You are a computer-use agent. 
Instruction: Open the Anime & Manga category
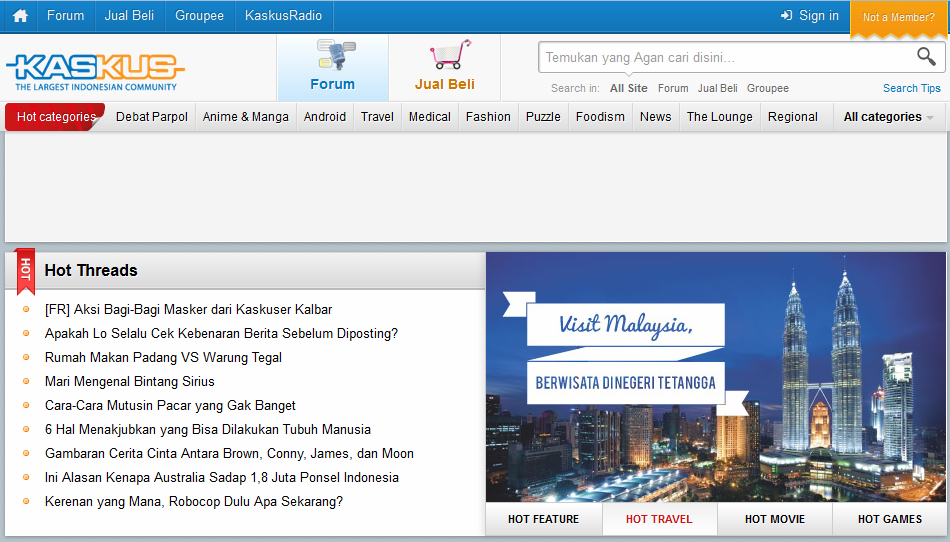coord(245,117)
